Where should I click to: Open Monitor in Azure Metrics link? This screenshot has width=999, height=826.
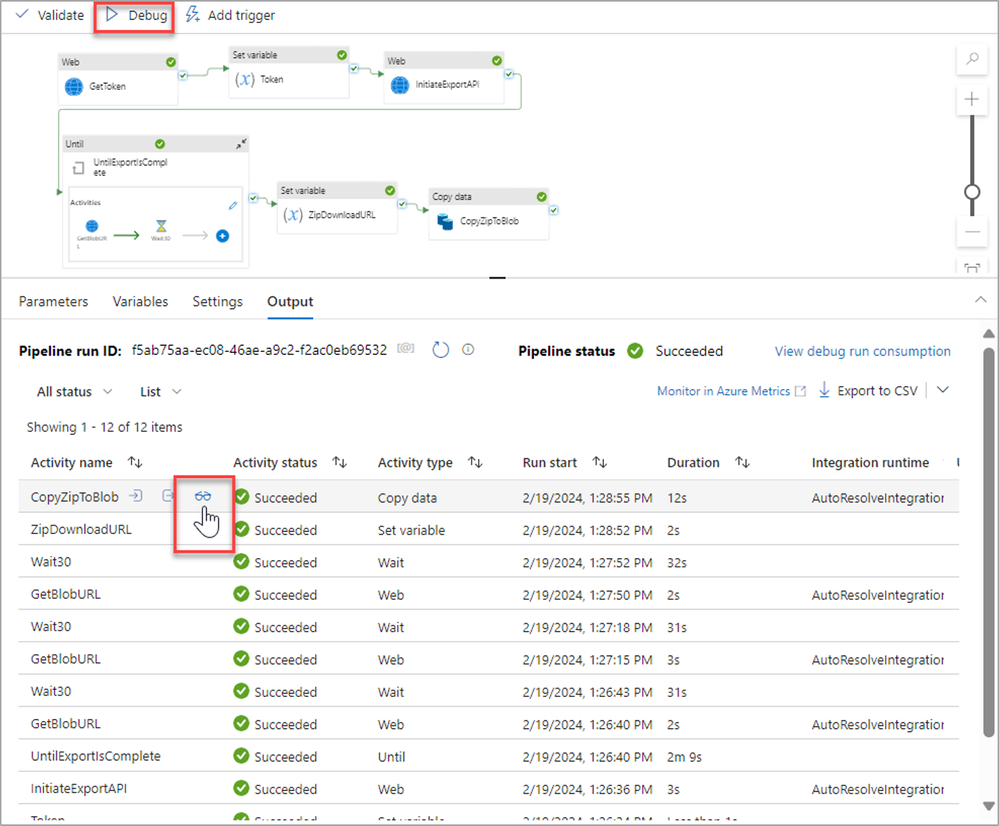(731, 391)
